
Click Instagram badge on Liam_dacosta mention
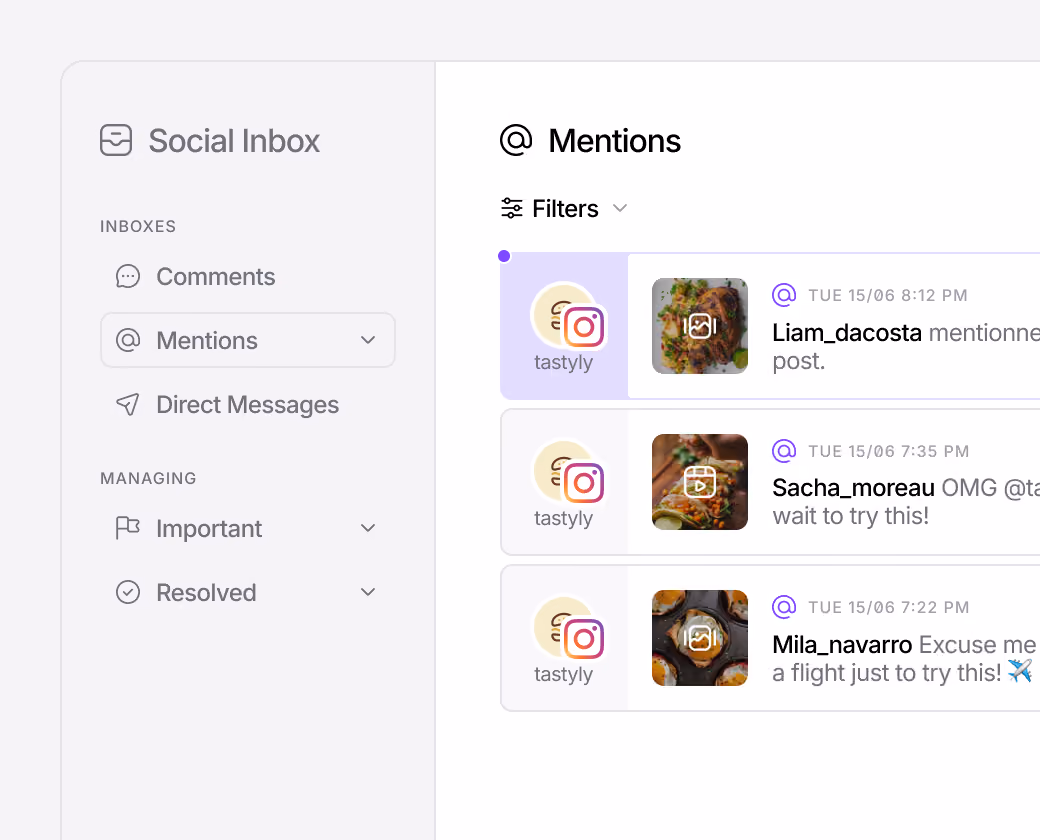584,326
